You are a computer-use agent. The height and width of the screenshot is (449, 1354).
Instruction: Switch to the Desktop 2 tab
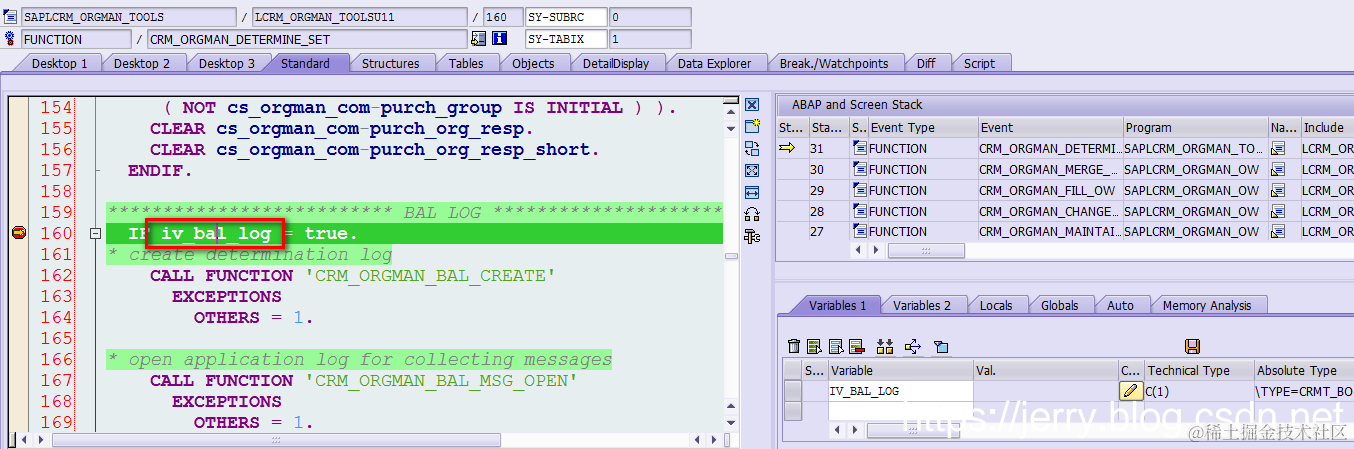(142, 63)
